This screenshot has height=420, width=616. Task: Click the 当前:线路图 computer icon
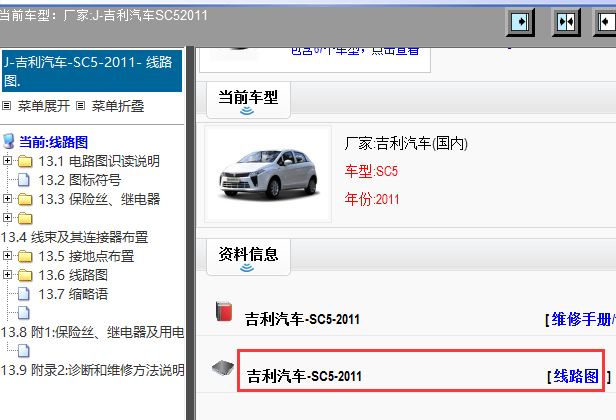(8, 141)
